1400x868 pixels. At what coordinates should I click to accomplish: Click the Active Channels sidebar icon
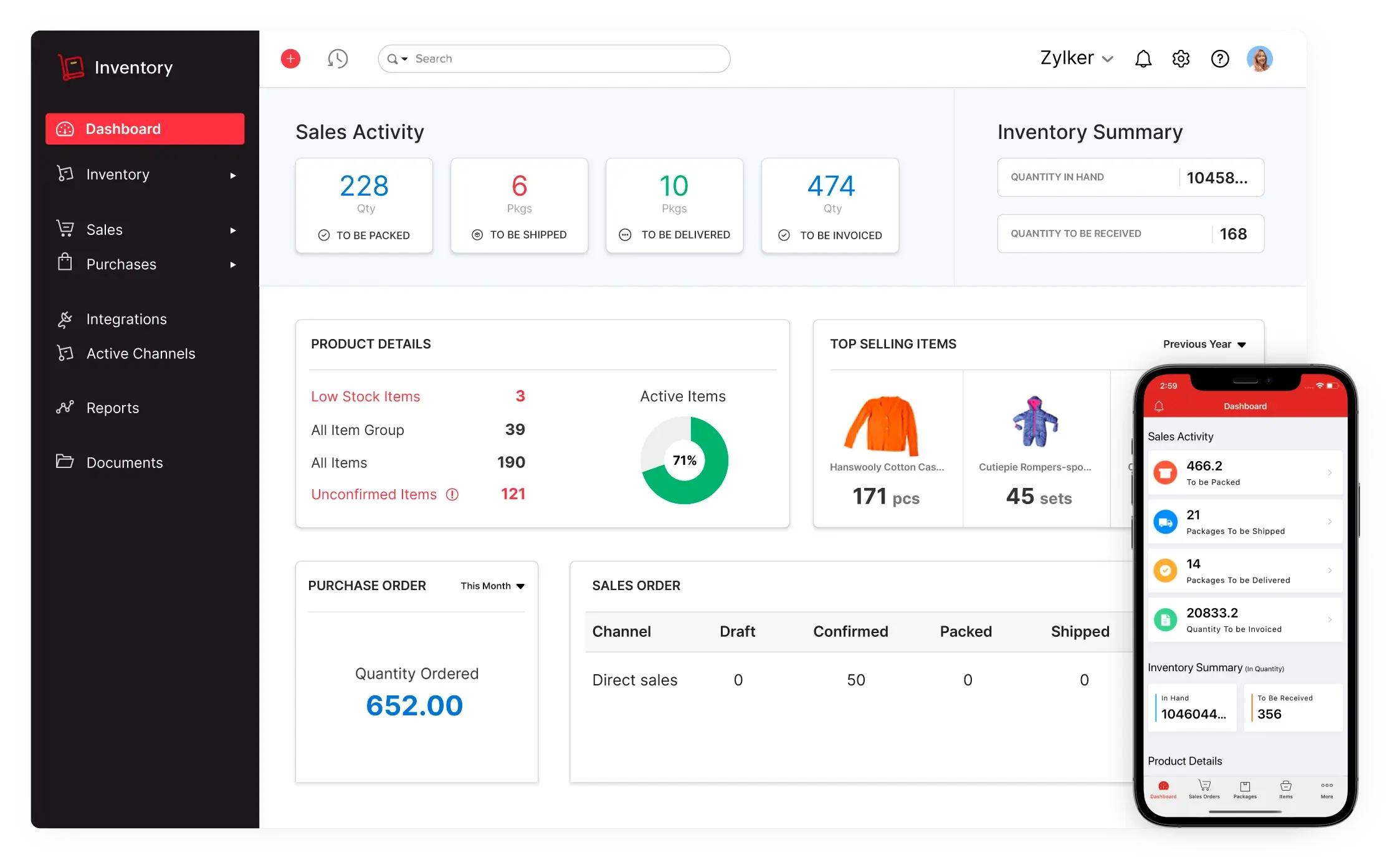click(64, 353)
